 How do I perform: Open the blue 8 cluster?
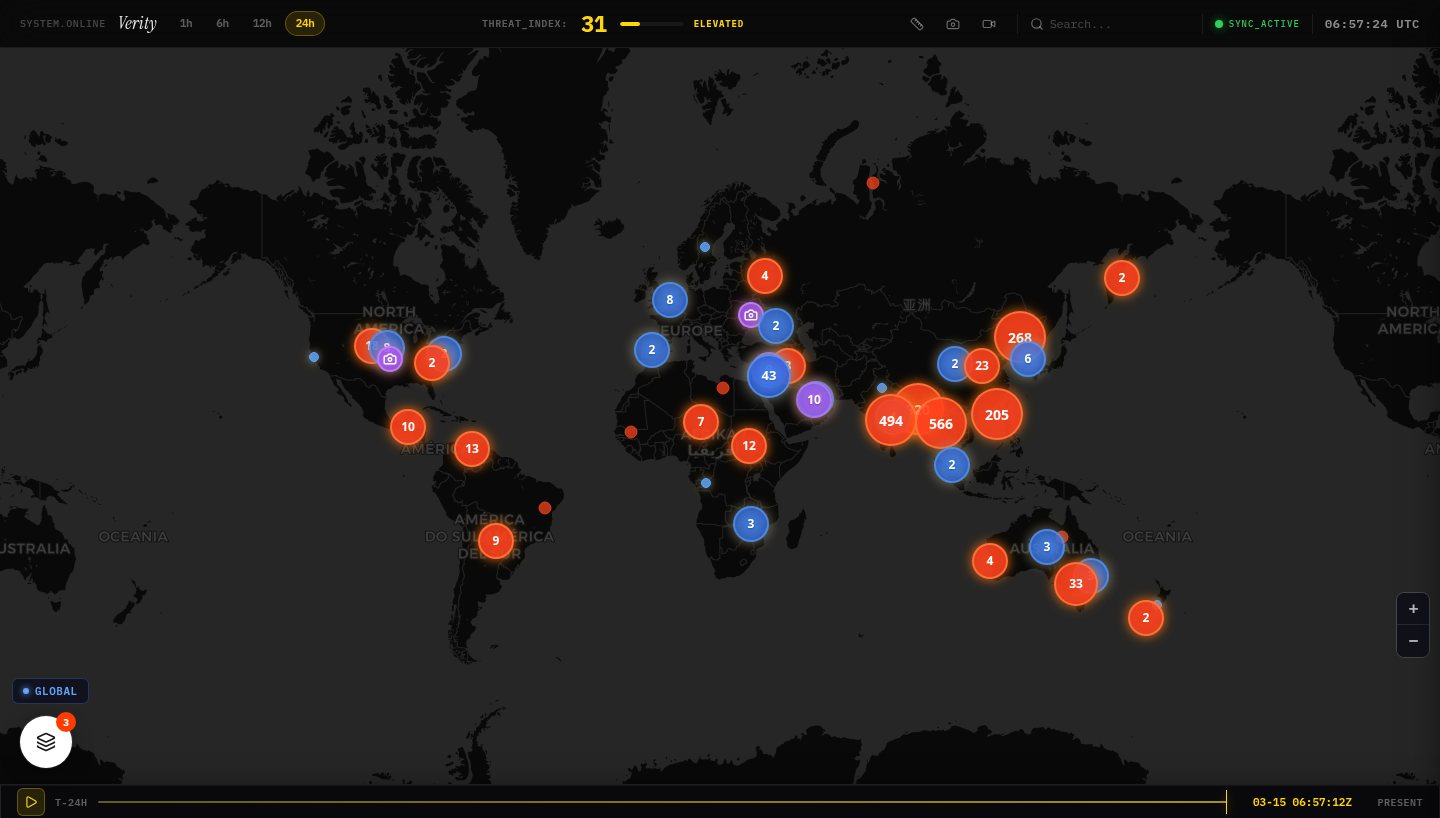(670, 300)
